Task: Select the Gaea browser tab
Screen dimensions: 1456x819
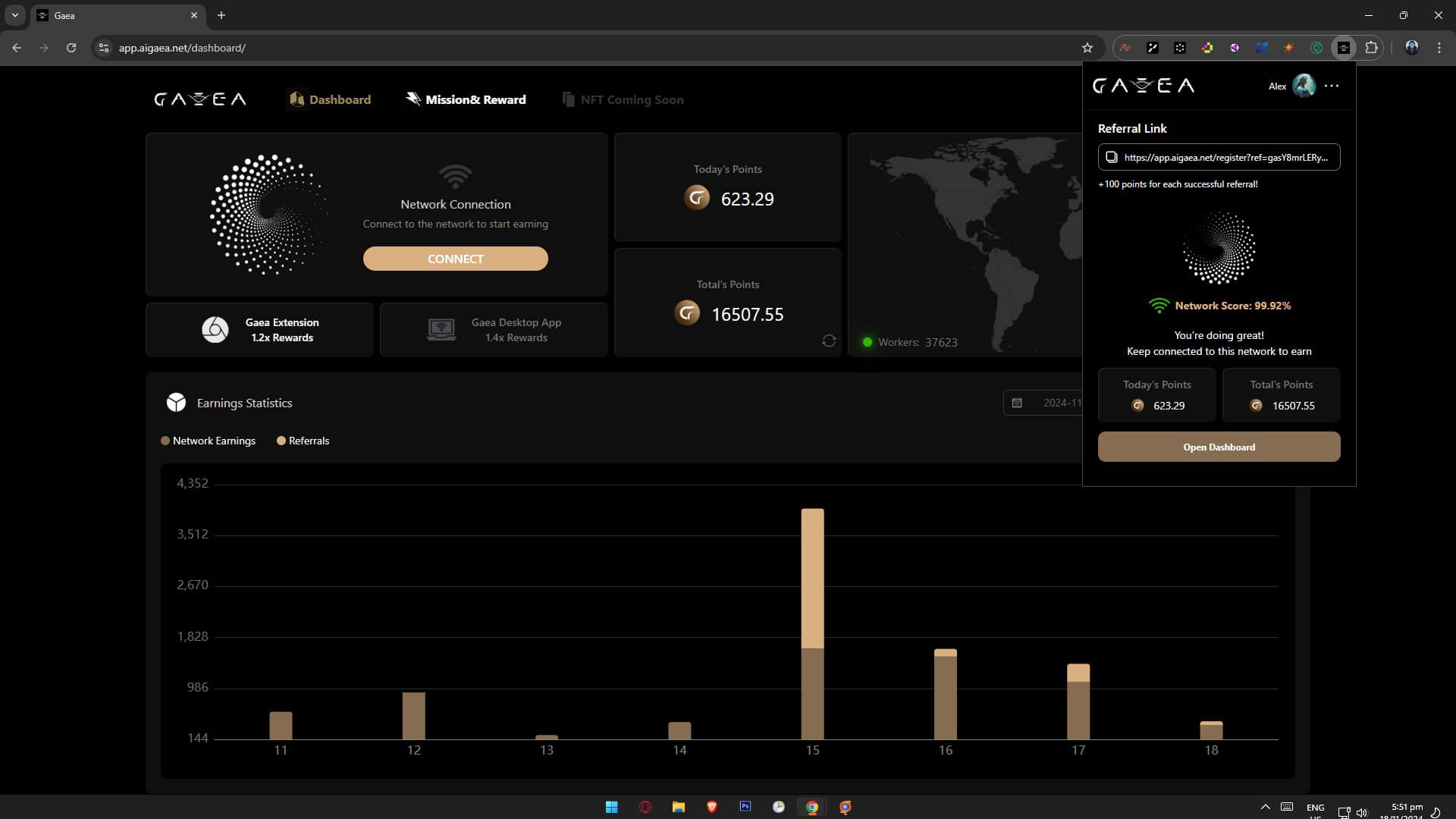Action: tap(118, 15)
